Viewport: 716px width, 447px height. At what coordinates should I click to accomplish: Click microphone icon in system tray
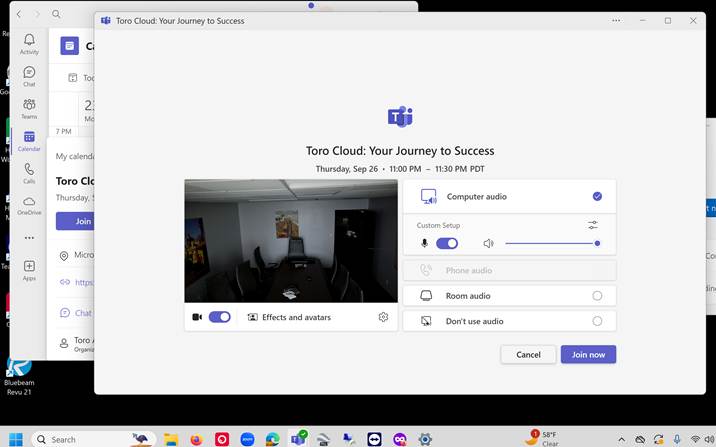point(677,440)
